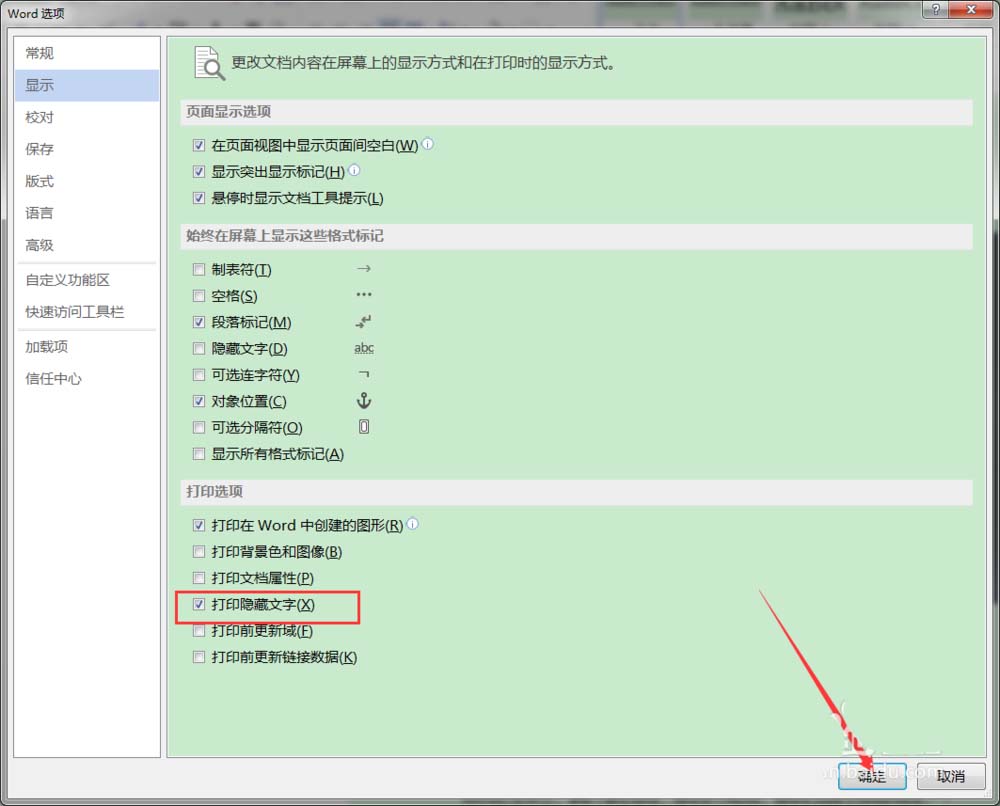Image resolution: width=1000 pixels, height=806 pixels.
Task: Enable the 空格 formatting mark
Action: point(199,296)
